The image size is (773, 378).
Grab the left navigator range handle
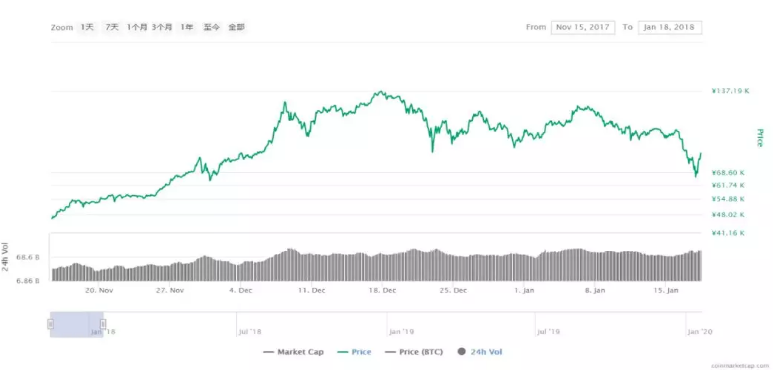pos(50,324)
